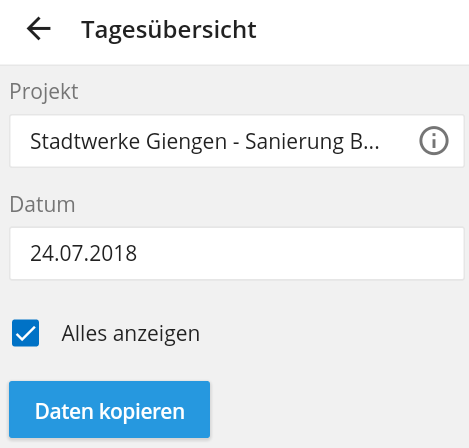The width and height of the screenshot is (469, 448).
Task: Click the empty area of the date box
Action: tap(300, 253)
